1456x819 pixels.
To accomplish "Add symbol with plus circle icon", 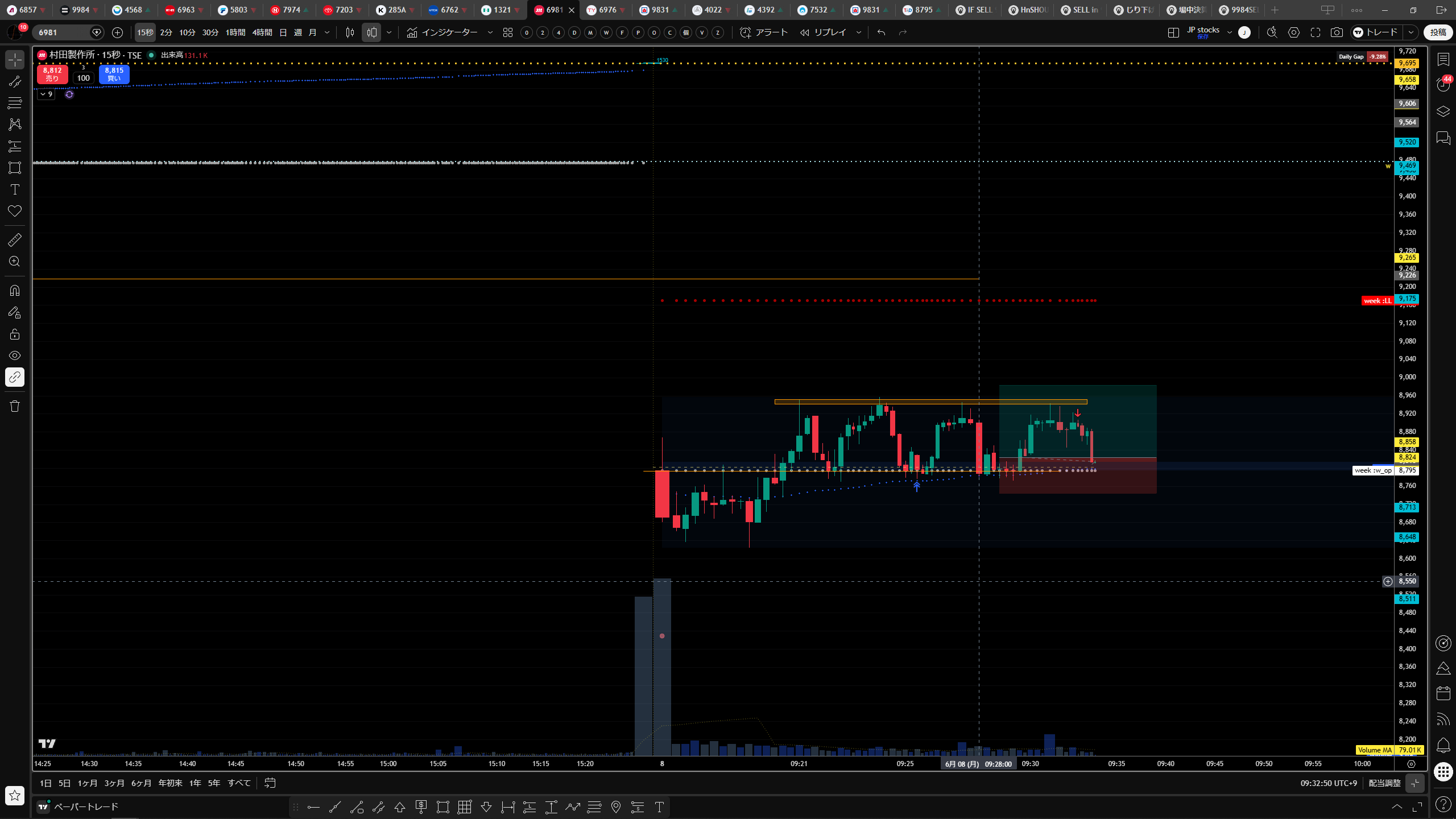I will click(117, 32).
